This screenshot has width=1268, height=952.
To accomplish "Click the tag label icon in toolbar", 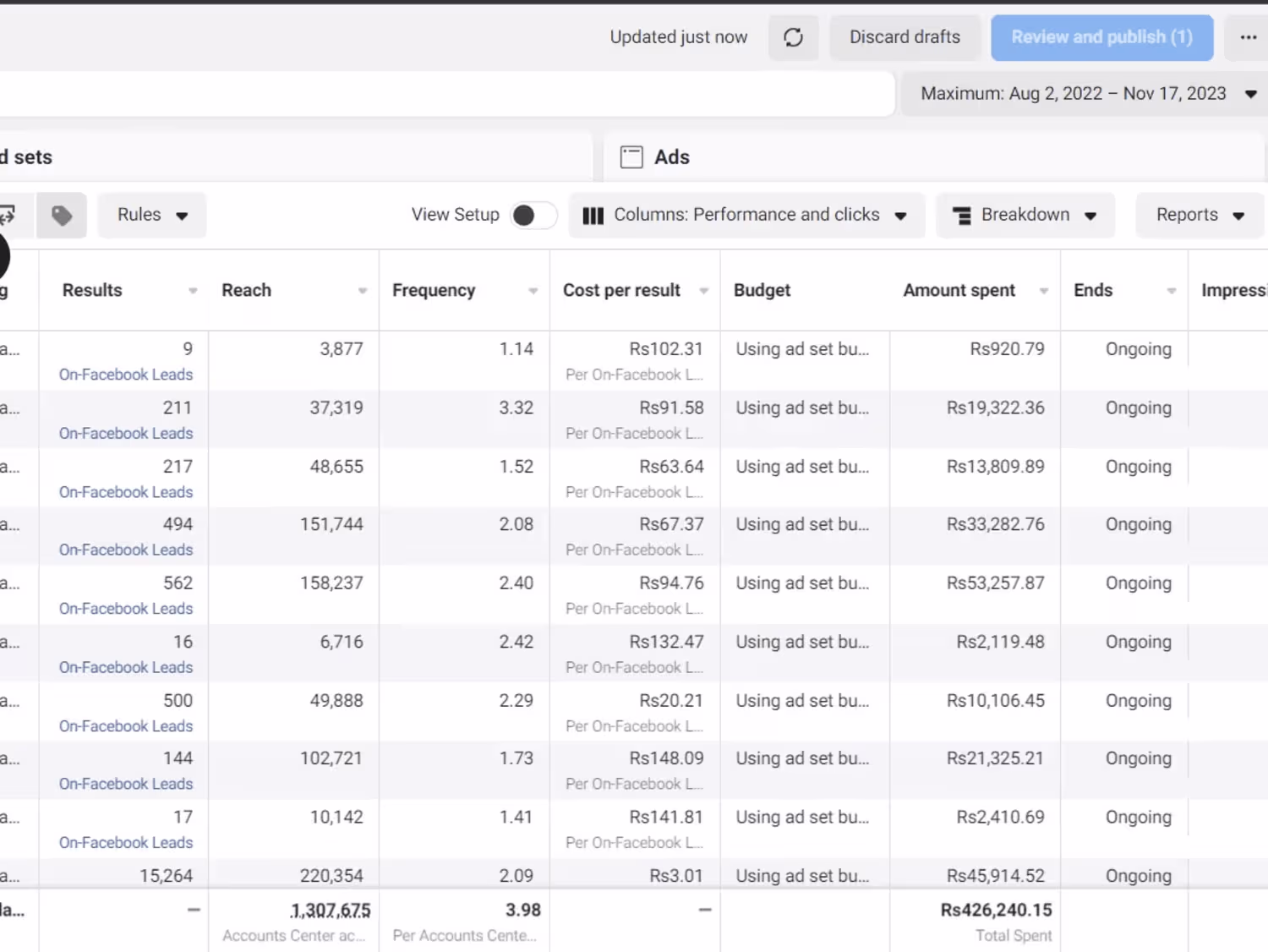I will click(62, 216).
